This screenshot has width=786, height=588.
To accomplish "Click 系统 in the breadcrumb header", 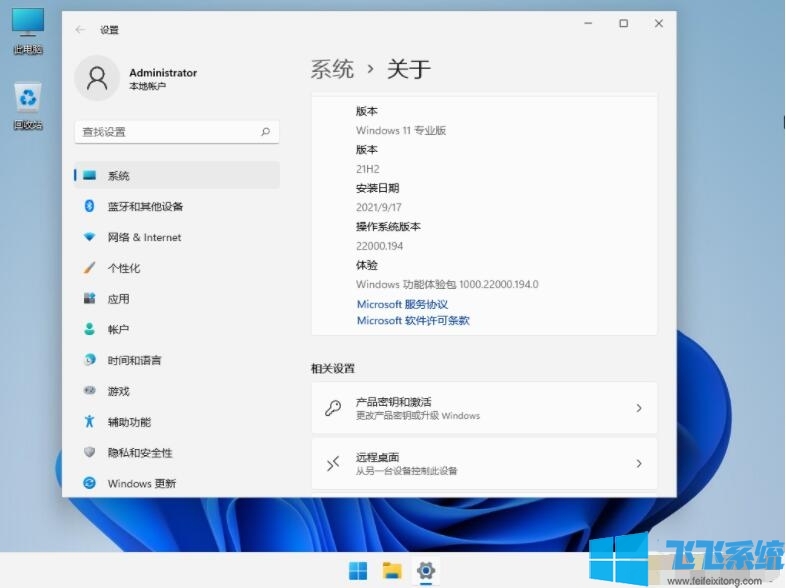I will pyautogui.click(x=332, y=69).
